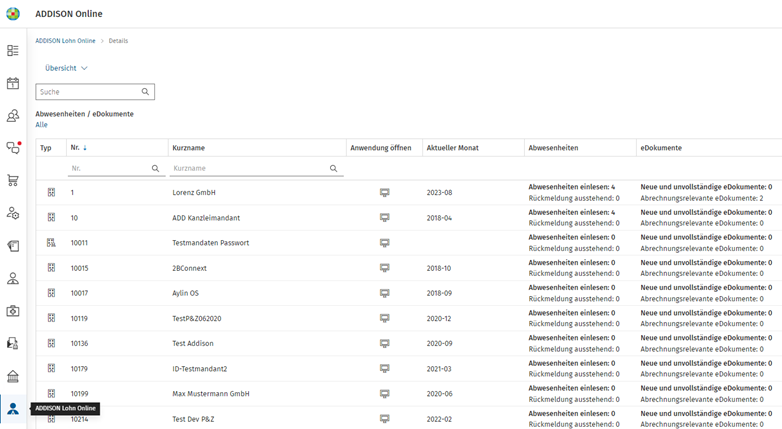Select the ADD Kanzleimandant name cell
This screenshot has height=429, width=782.
click(206, 218)
